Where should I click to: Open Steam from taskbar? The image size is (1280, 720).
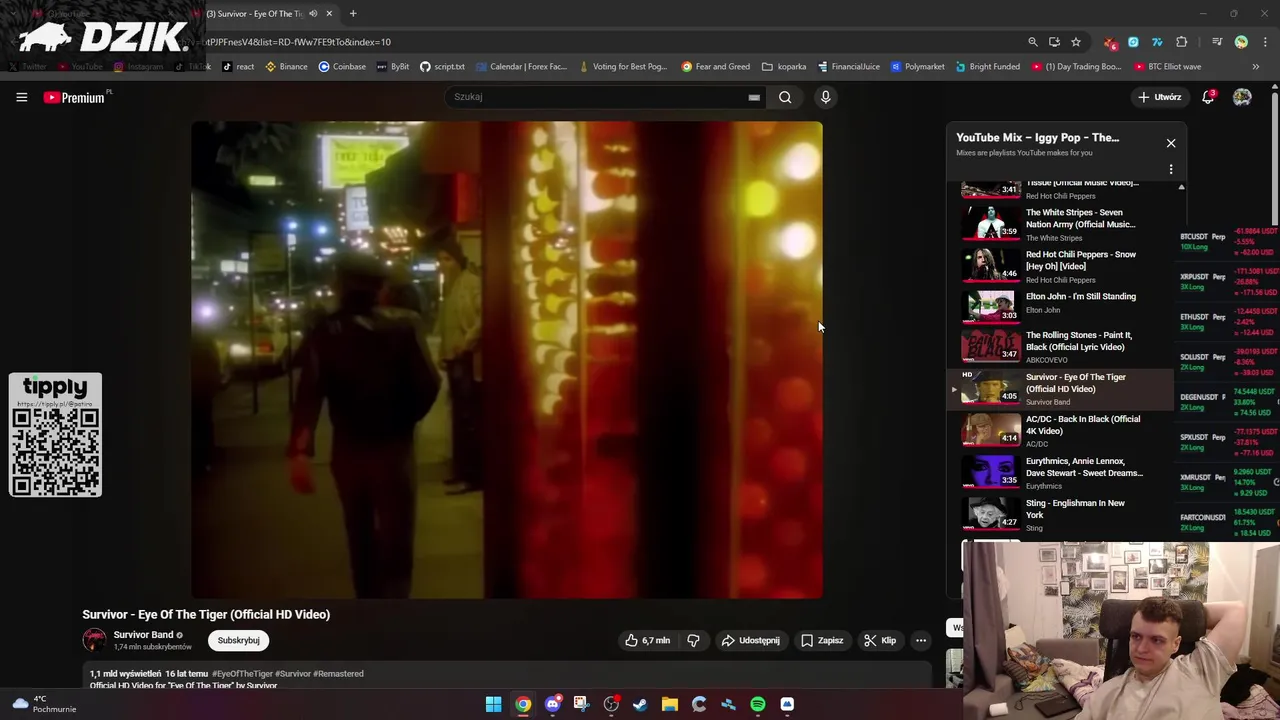640,704
